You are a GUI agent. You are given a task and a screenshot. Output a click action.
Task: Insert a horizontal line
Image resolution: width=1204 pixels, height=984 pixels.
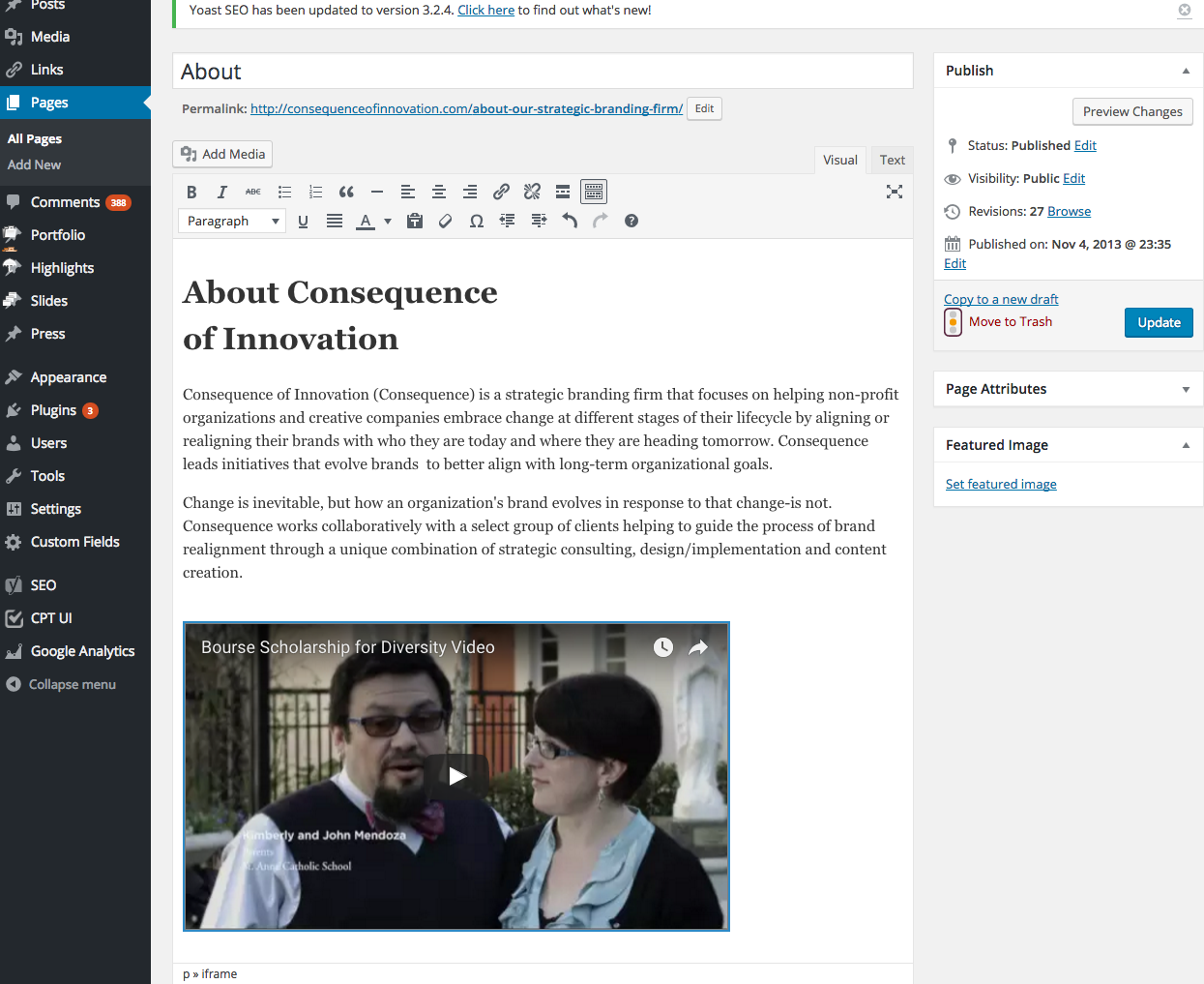coord(377,192)
